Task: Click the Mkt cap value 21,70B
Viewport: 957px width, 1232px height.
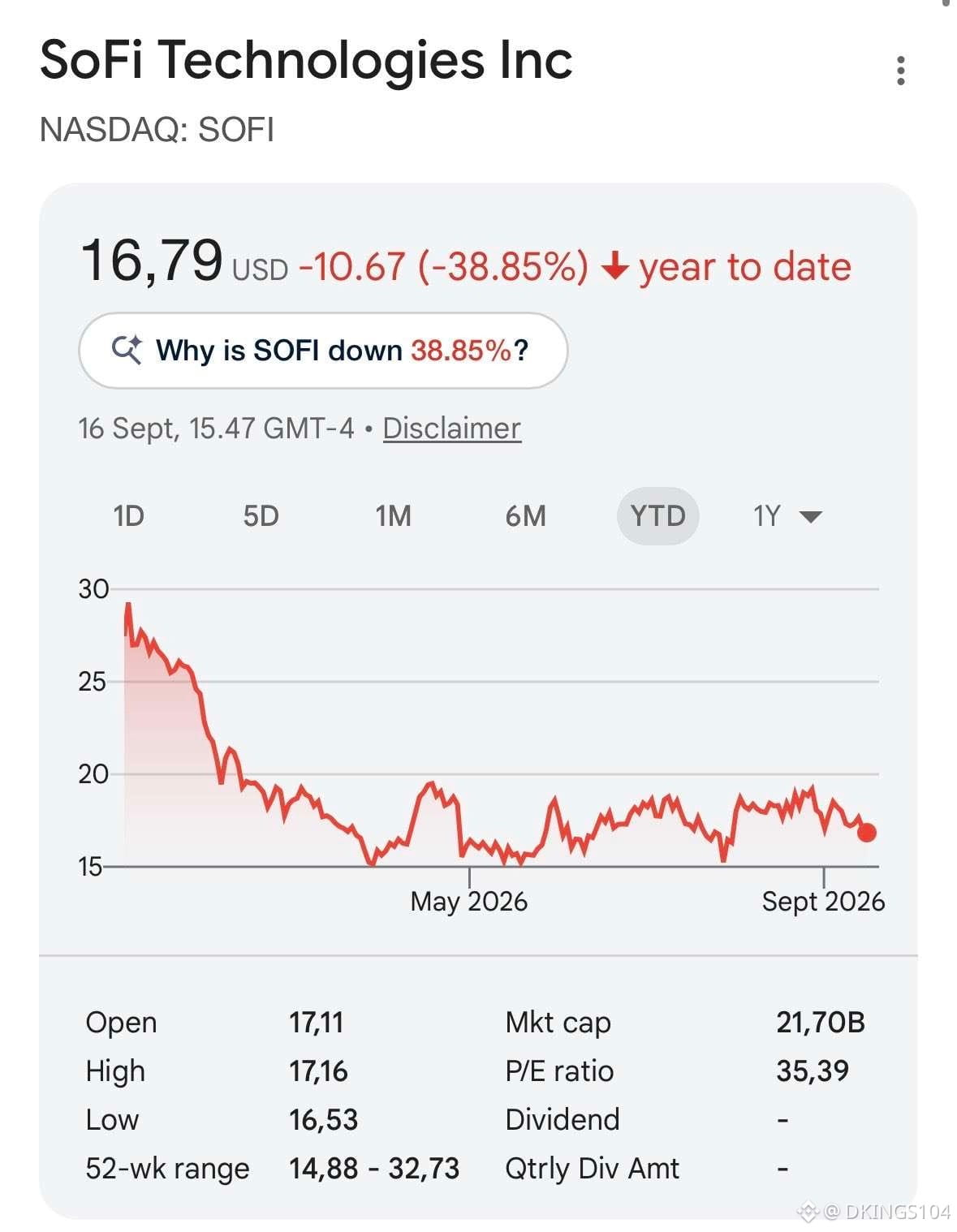Action: click(x=821, y=1023)
